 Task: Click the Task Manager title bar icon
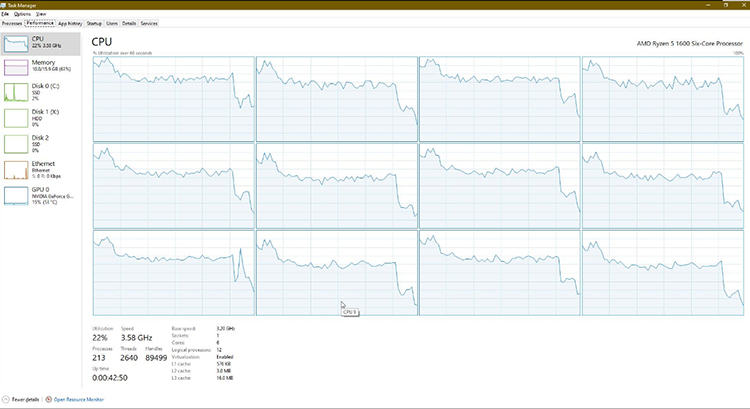(3, 5)
